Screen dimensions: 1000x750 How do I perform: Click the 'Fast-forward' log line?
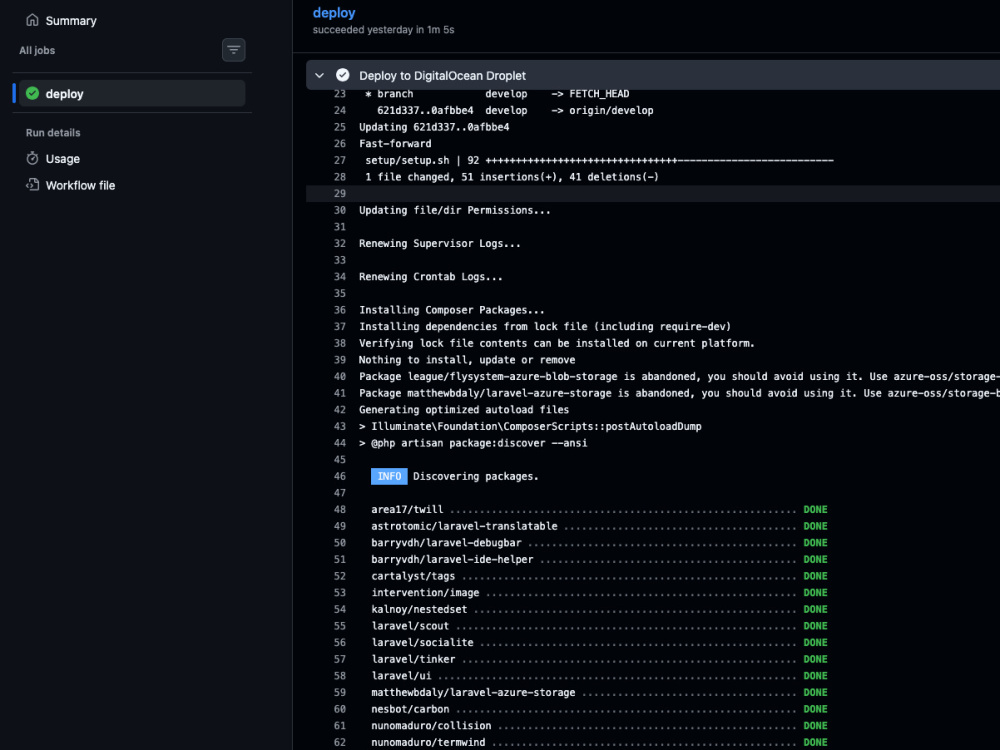pos(395,143)
